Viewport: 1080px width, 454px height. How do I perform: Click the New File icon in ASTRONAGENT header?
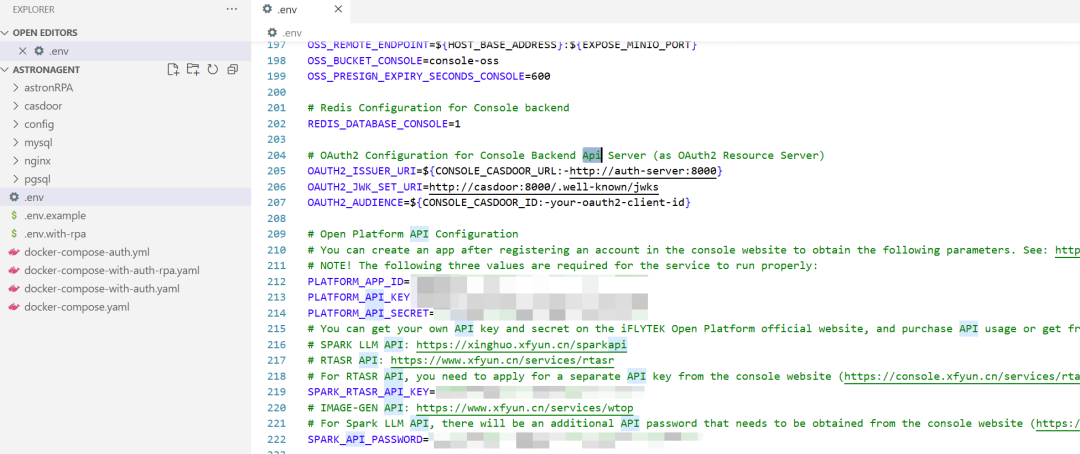[x=174, y=69]
